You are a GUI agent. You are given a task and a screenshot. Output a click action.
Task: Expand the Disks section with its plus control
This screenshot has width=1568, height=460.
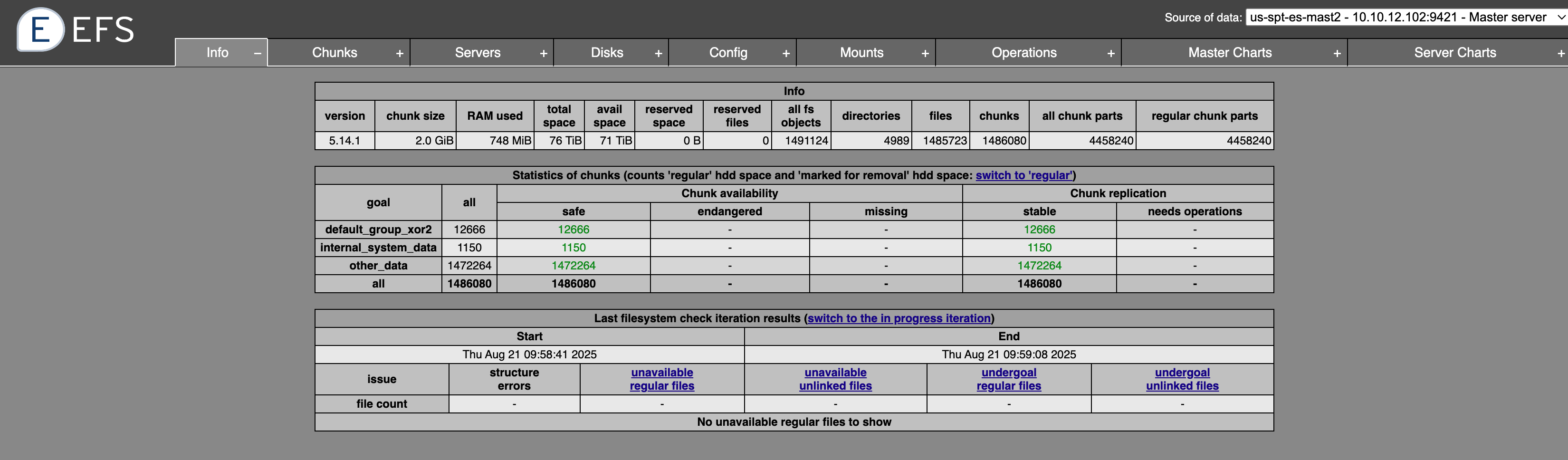point(659,52)
